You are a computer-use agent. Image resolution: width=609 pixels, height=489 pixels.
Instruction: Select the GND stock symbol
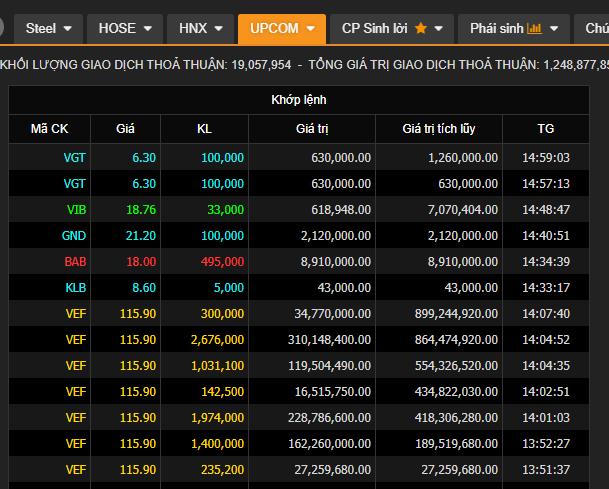pyautogui.click(x=75, y=236)
